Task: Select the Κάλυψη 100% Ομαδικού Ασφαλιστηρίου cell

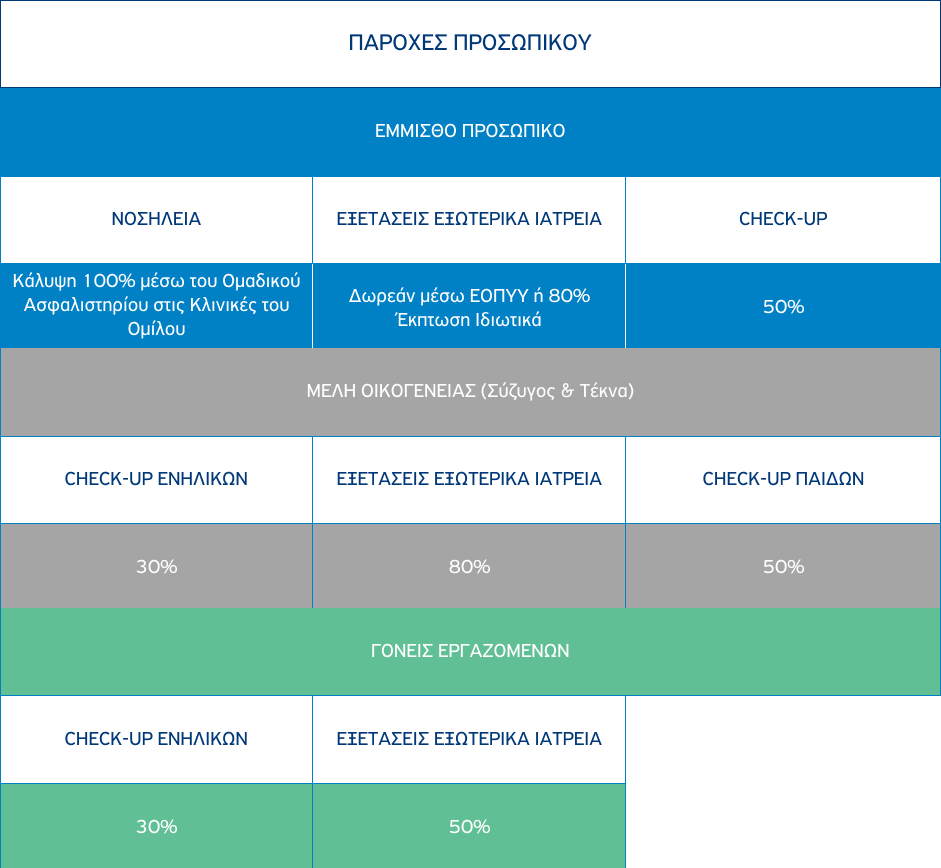Action: (156, 305)
